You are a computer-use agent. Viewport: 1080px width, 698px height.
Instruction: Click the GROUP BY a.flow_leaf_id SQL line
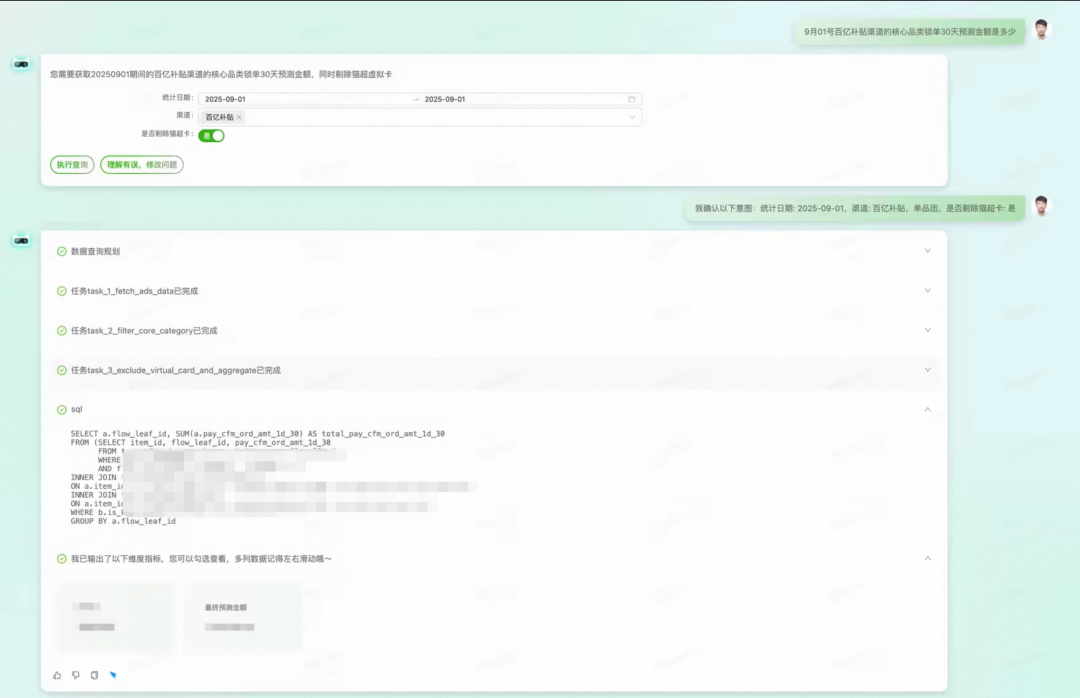click(x=123, y=521)
